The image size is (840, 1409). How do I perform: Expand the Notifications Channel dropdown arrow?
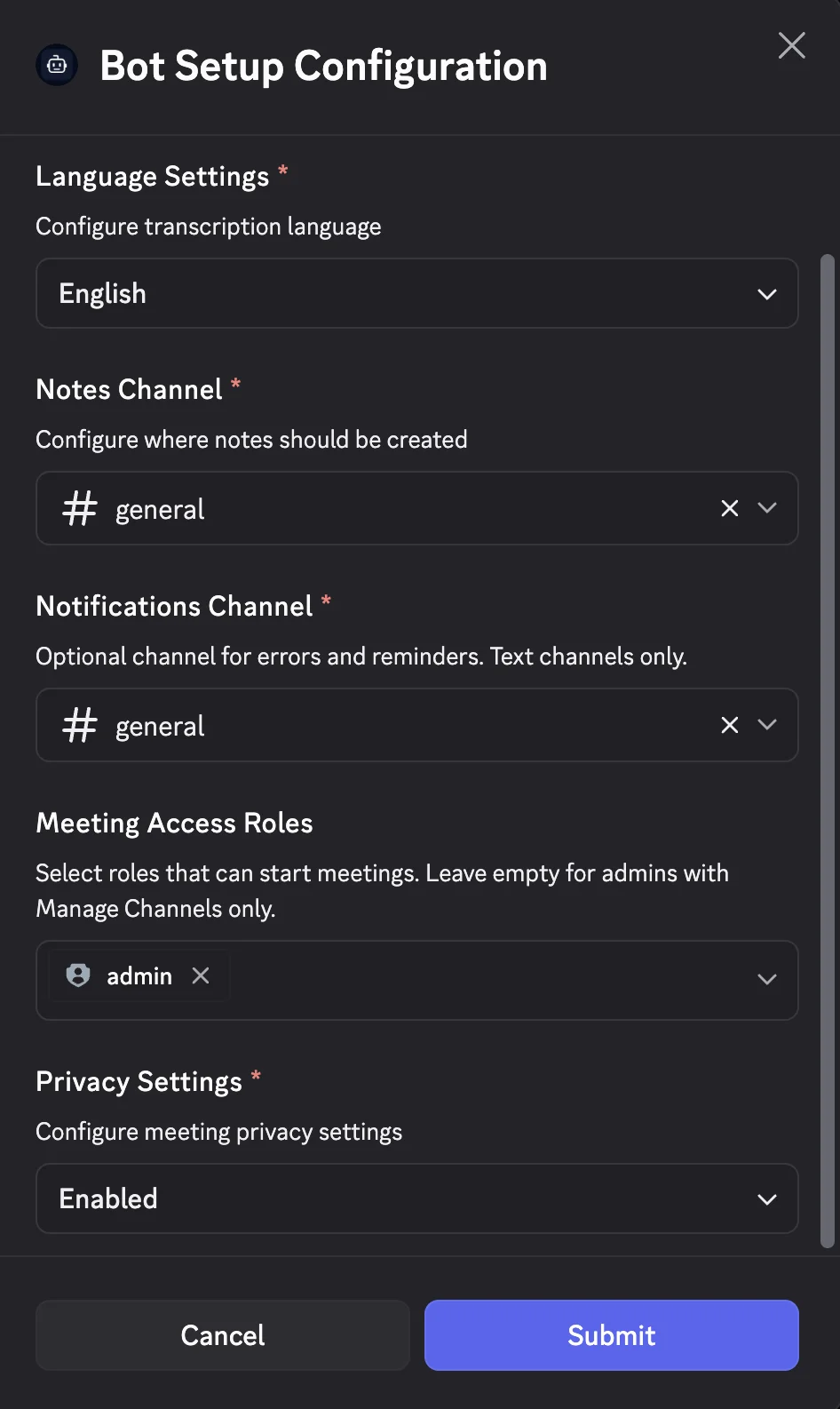[x=767, y=725]
